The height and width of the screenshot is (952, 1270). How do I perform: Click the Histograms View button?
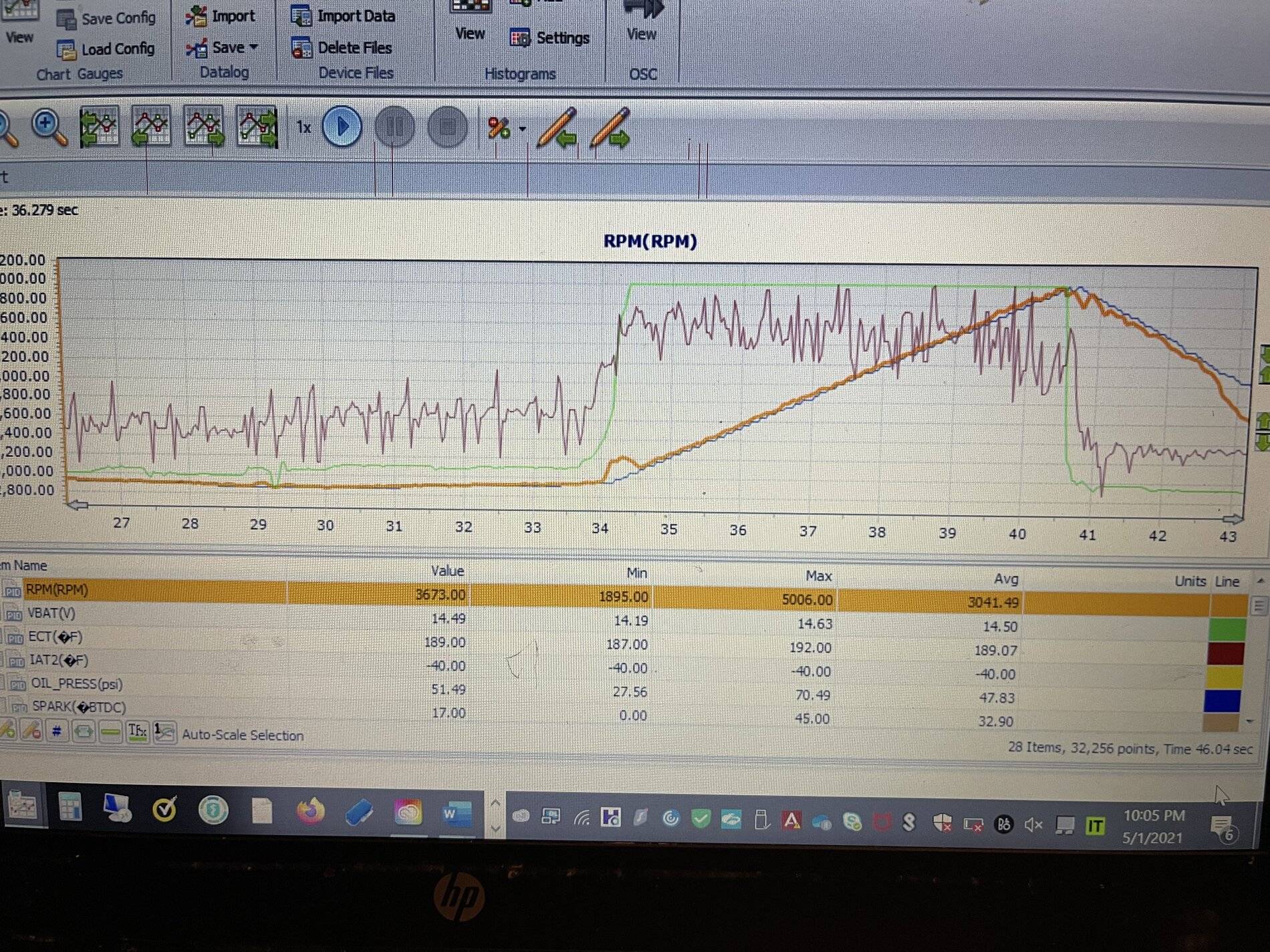(x=470, y=21)
